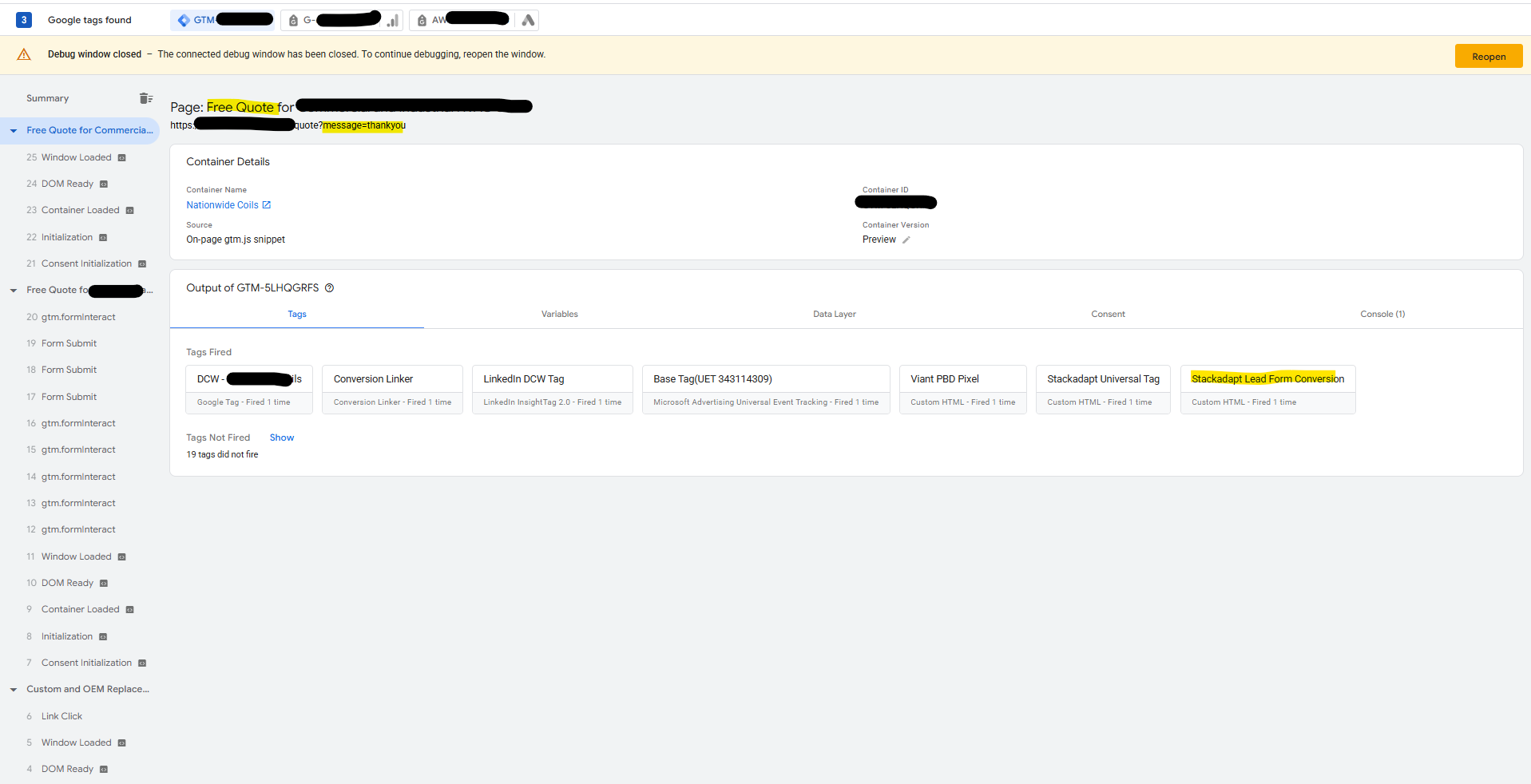Click the Reopen button

tap(1489, 56)
